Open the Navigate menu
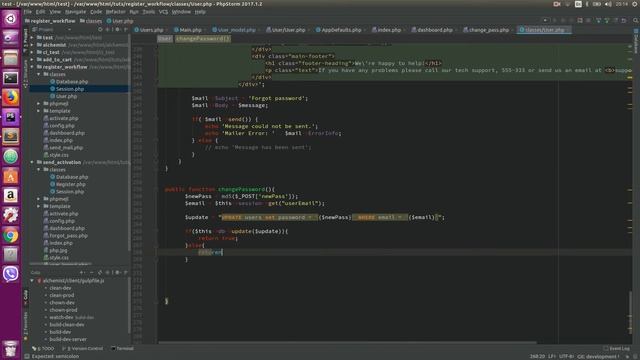The image size is (640, 360). point(76,12)
